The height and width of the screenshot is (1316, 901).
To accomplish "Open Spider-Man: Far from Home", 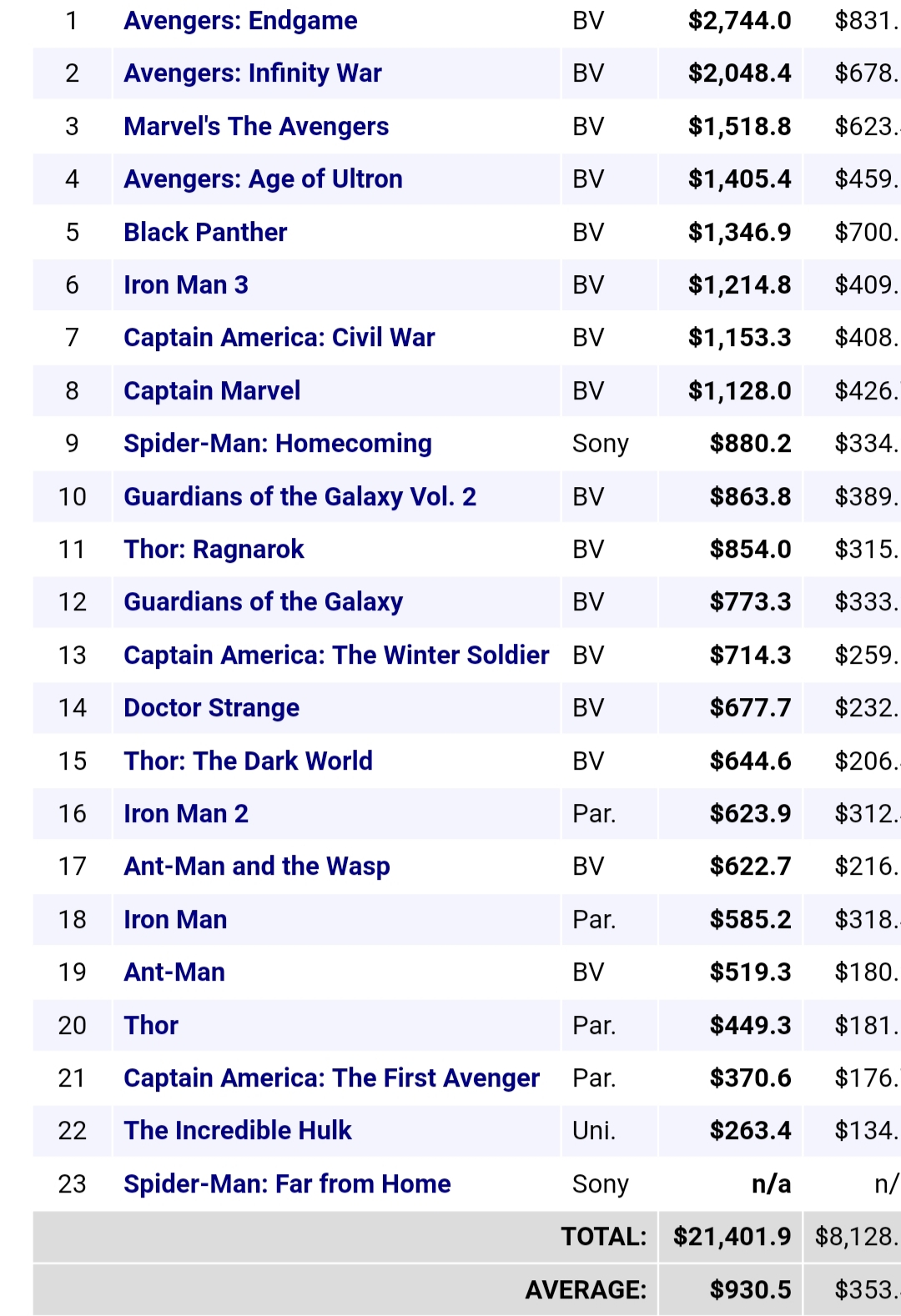I will tap(287, 1184).
